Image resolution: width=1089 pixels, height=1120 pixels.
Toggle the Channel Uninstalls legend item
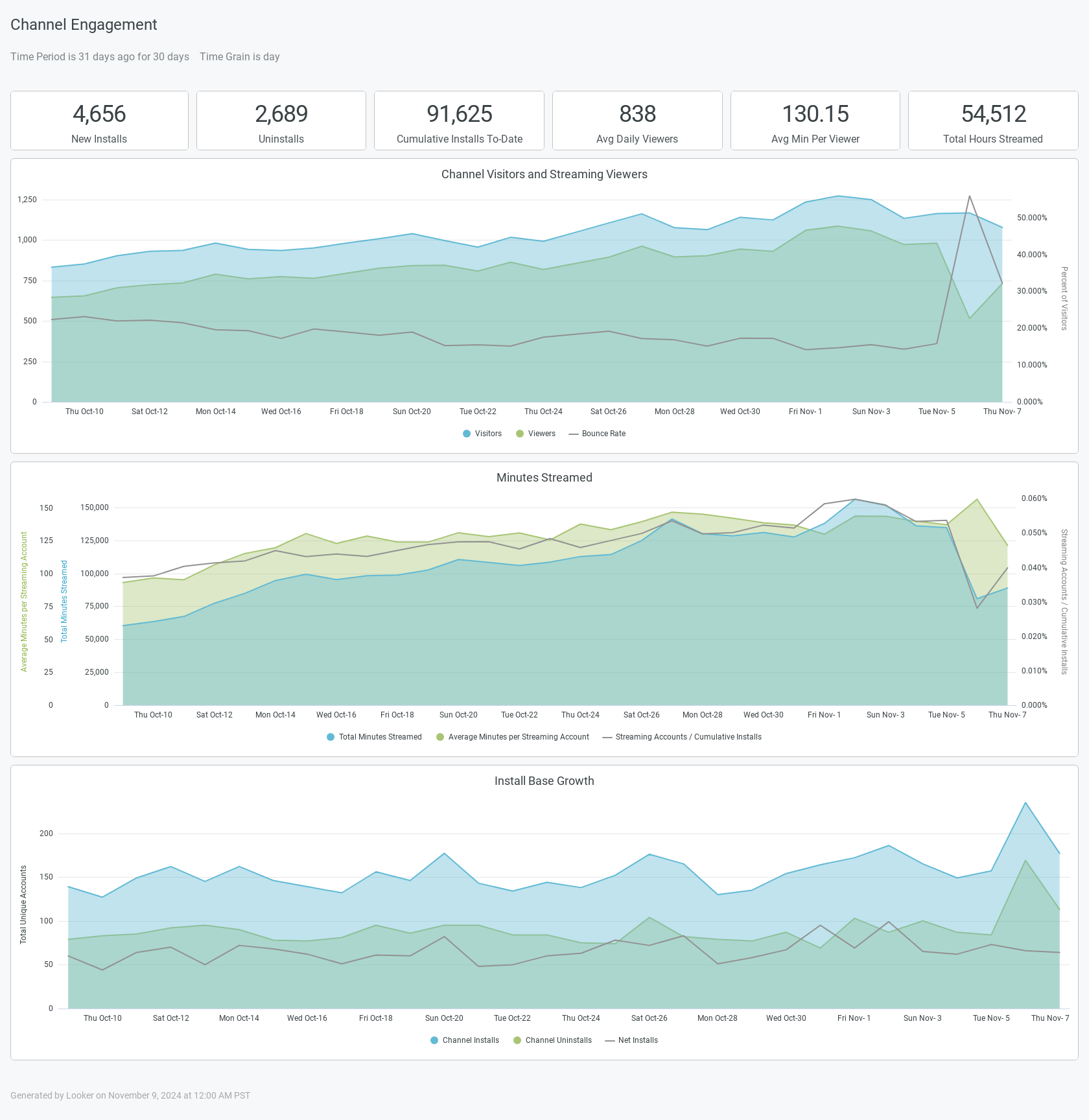pyautogui.click(x=552, y=1040)
